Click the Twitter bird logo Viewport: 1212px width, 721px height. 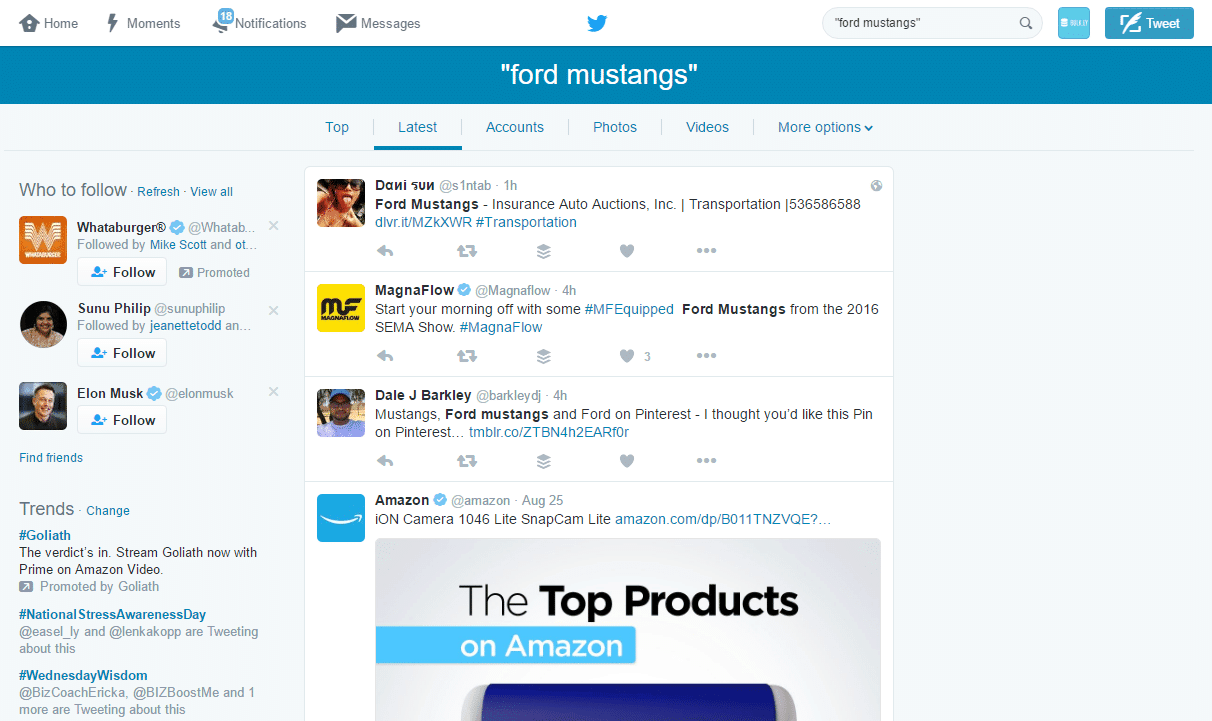(597, 23)
